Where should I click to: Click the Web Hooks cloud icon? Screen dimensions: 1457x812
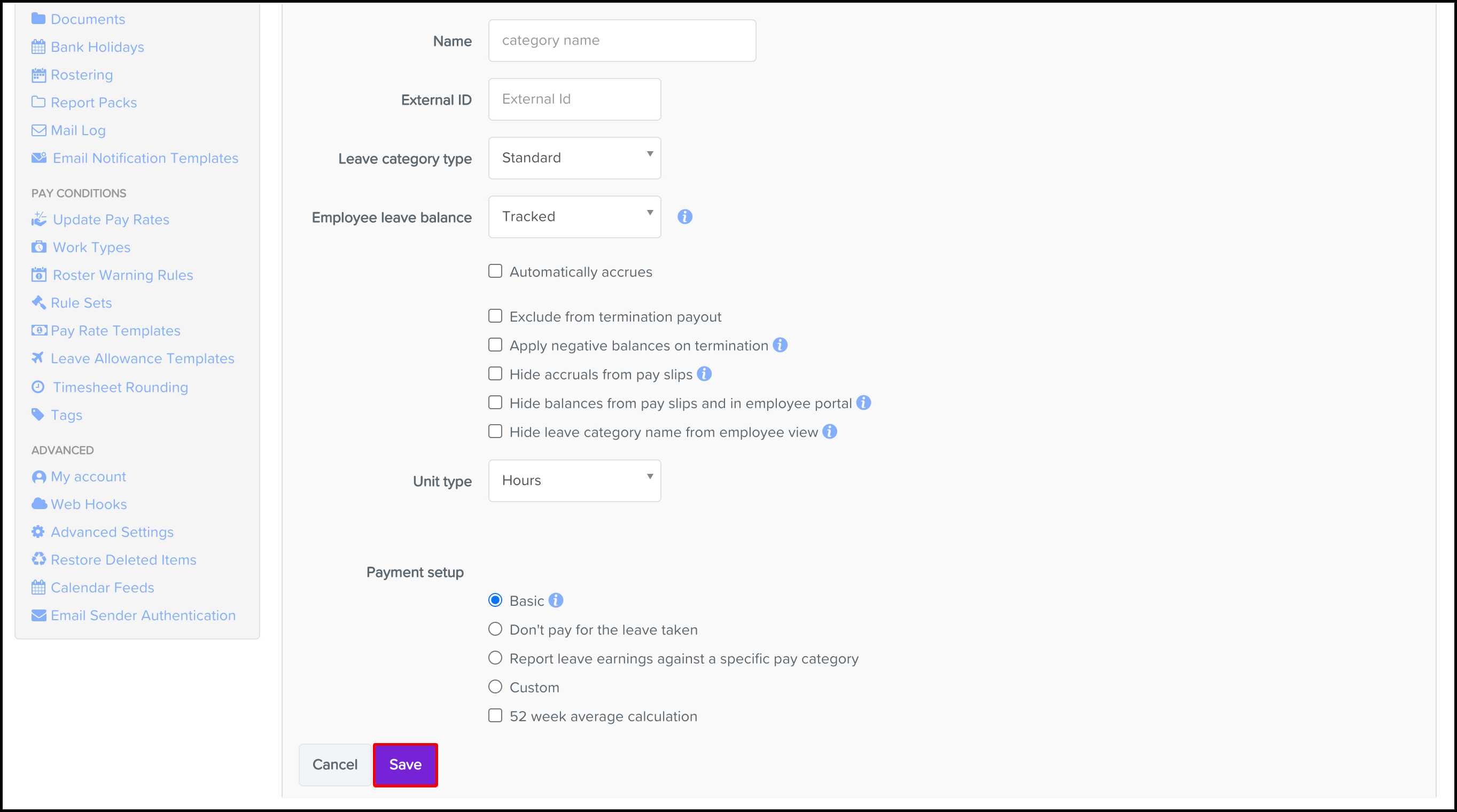[x=38, y=504]
